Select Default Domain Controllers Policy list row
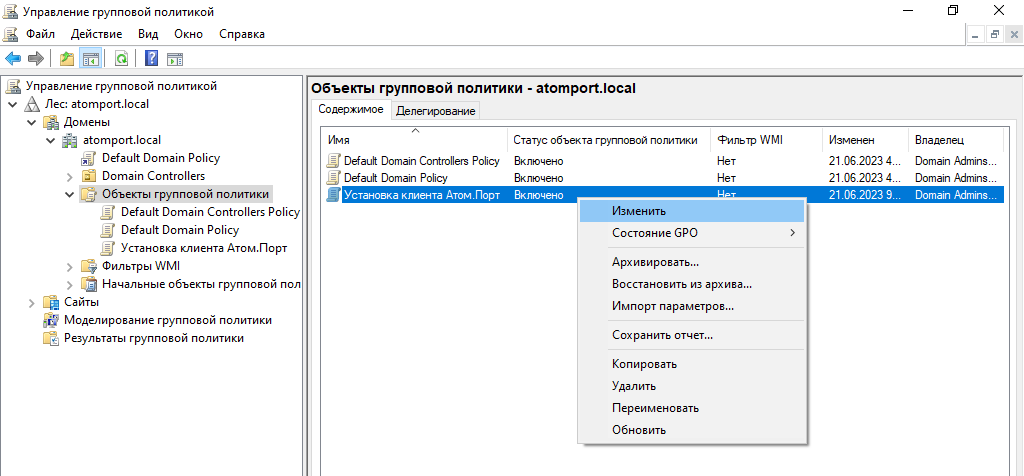This screenshot has height=476, width=1024. 421,161
